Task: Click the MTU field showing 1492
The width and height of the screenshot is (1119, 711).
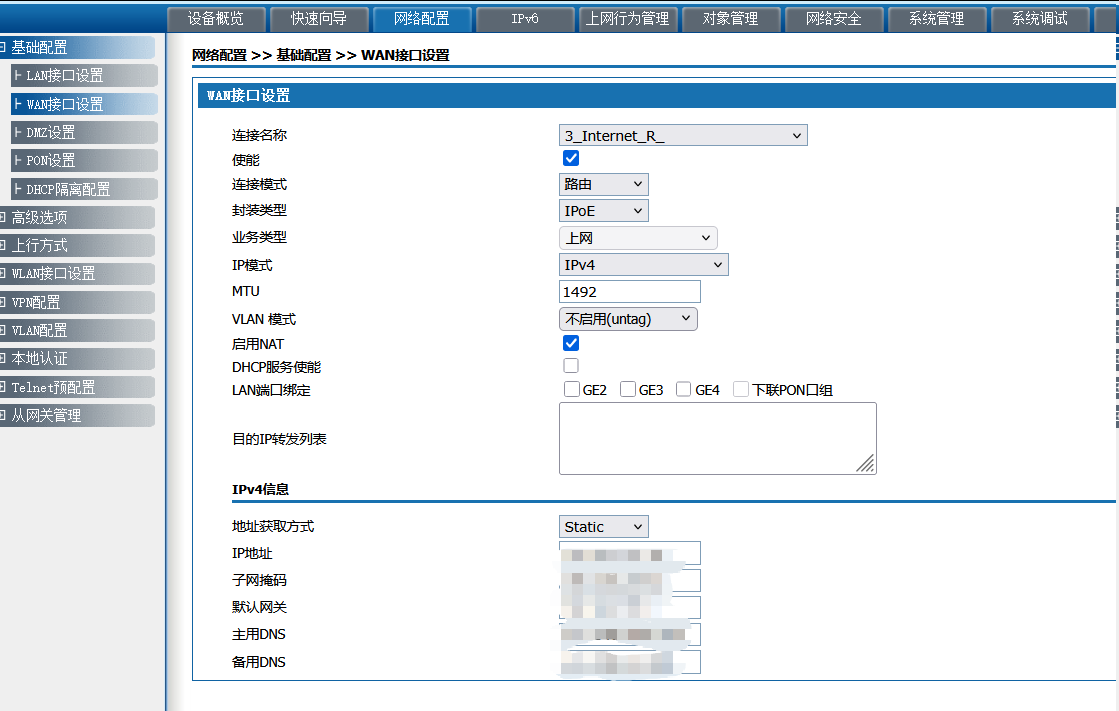Action: coord(629,292)
